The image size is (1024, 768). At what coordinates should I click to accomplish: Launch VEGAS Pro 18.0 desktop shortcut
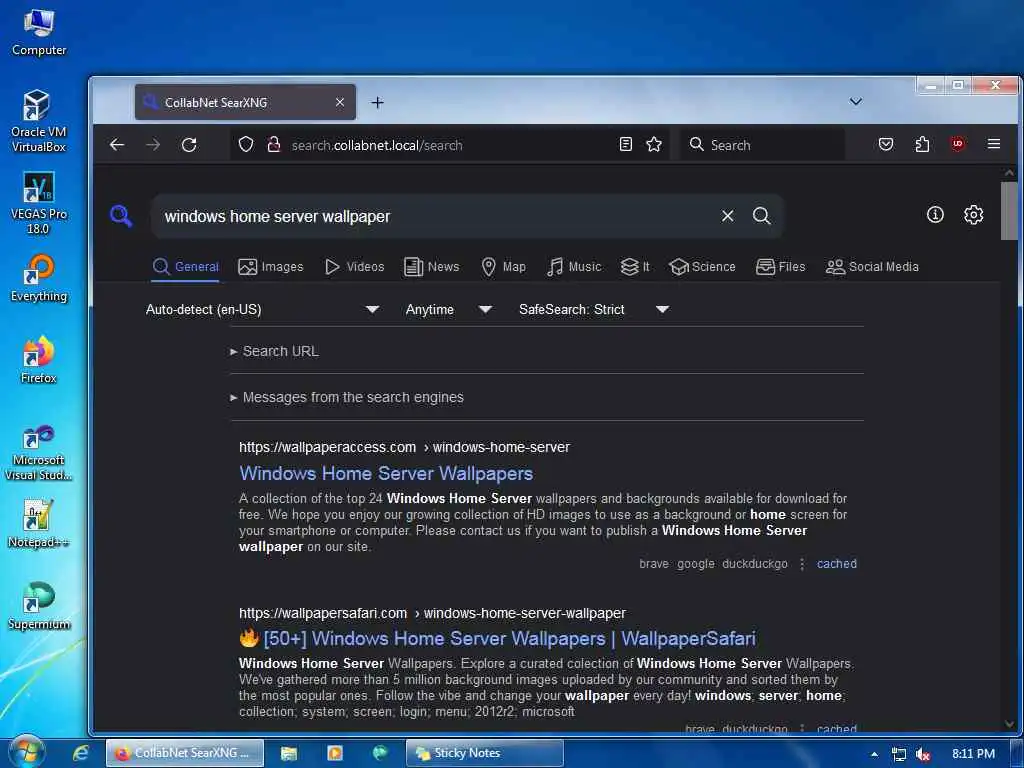39,203
